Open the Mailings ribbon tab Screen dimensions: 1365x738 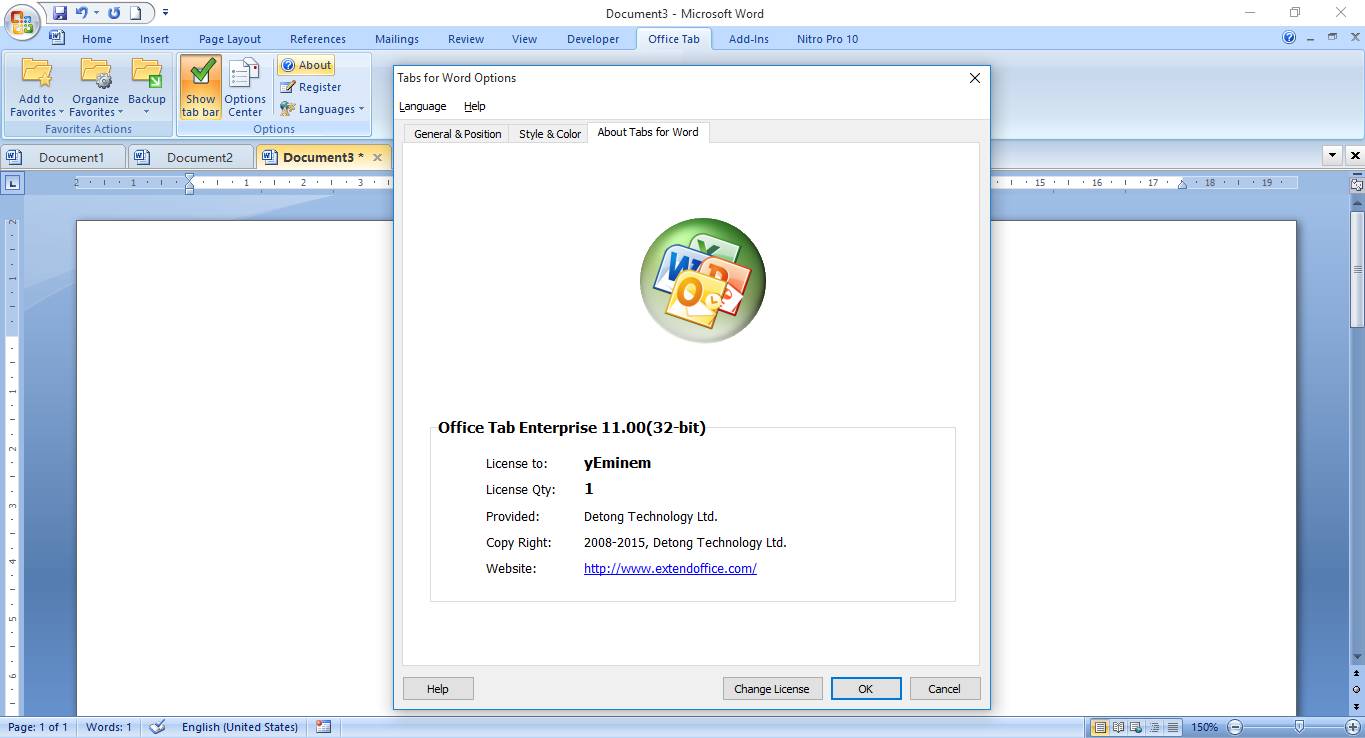(x=397, y=39)
